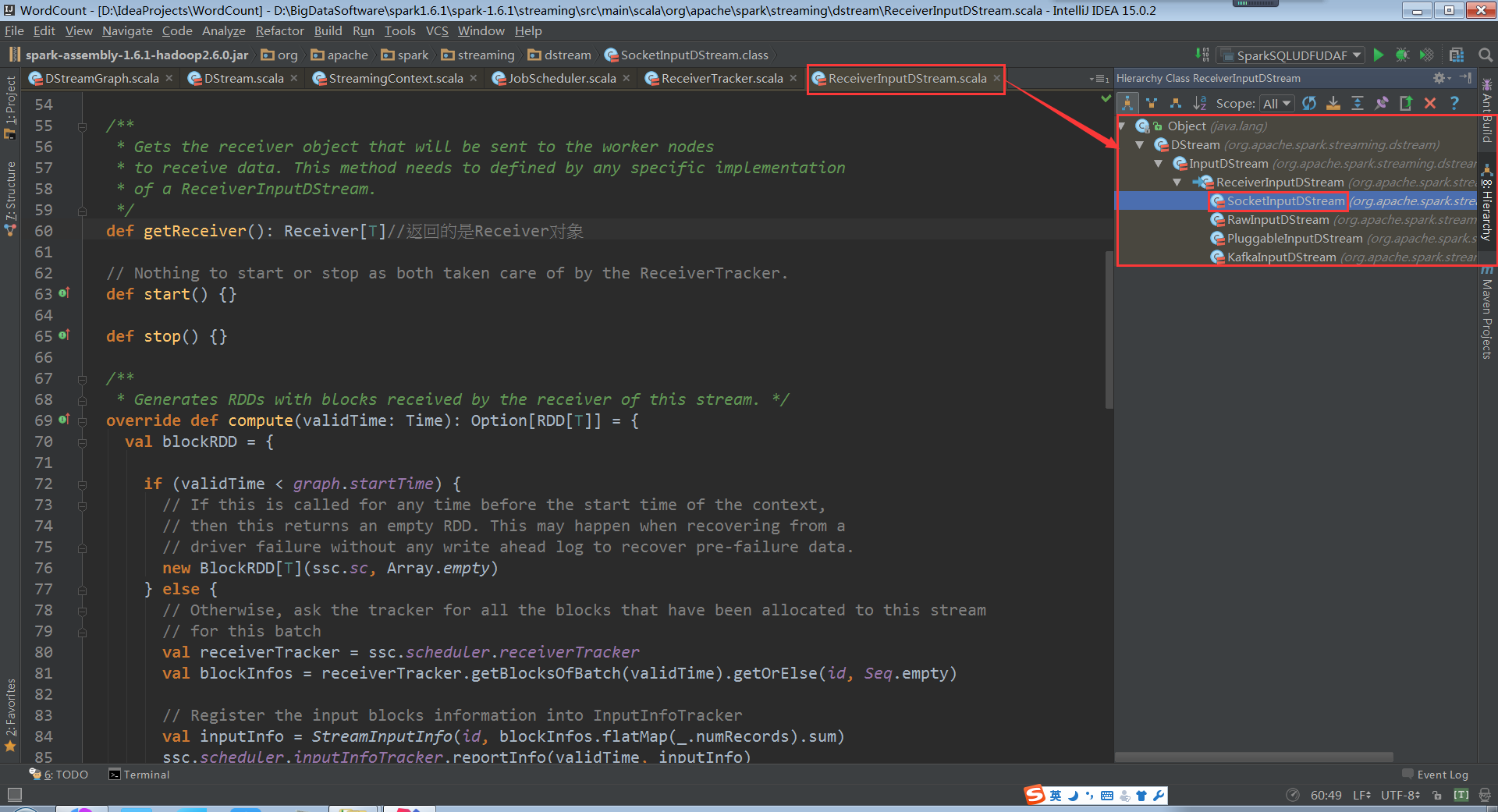
Task: Select SocketInputDStream in hierarchy tree
Action: [x=1285, y=201]
